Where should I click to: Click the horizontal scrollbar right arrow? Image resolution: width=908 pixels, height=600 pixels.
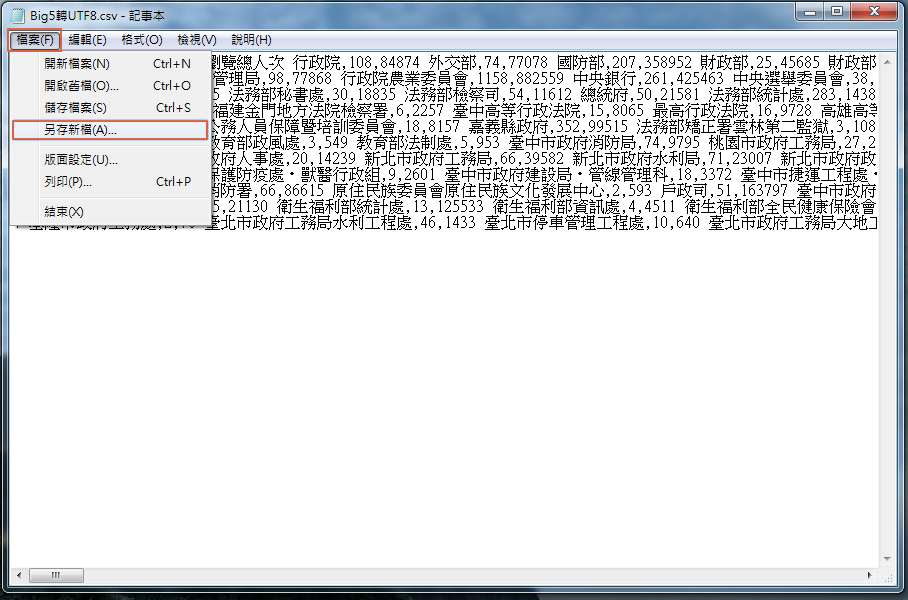pyautogui.click(x=867, y=577)
